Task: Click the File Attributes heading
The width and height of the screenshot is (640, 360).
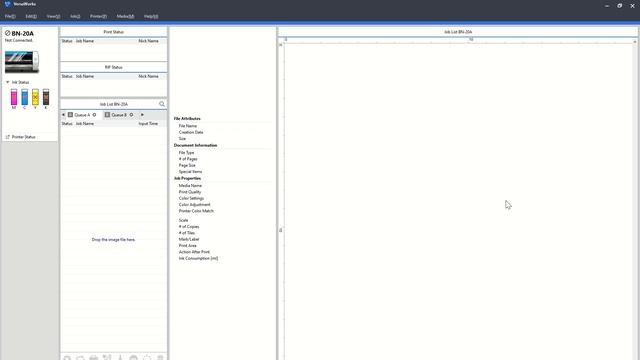Action: point(187,118)
